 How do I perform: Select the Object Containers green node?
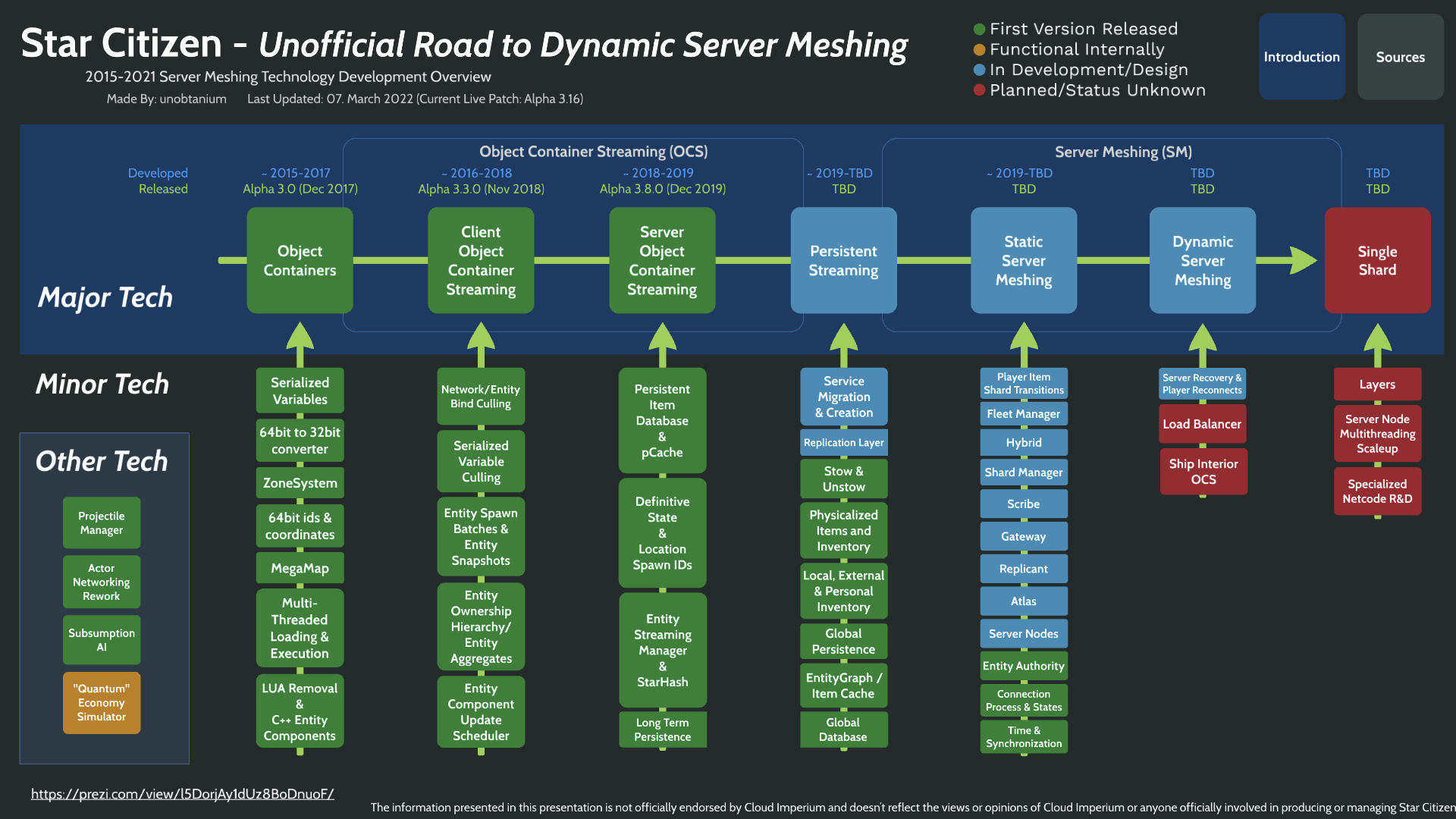(x=300, y=261)
